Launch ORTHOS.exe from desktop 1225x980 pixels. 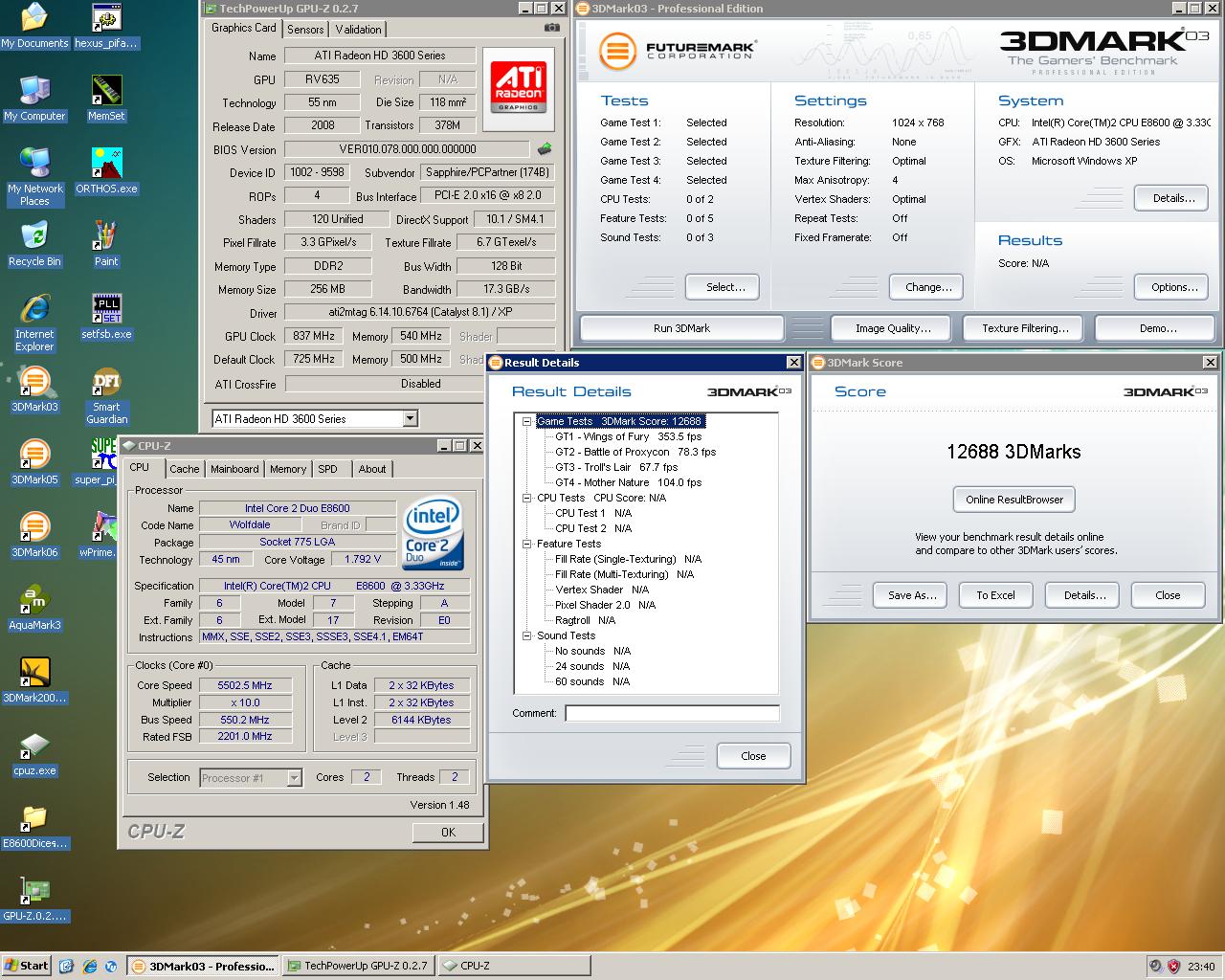click(x=106, y=172)
